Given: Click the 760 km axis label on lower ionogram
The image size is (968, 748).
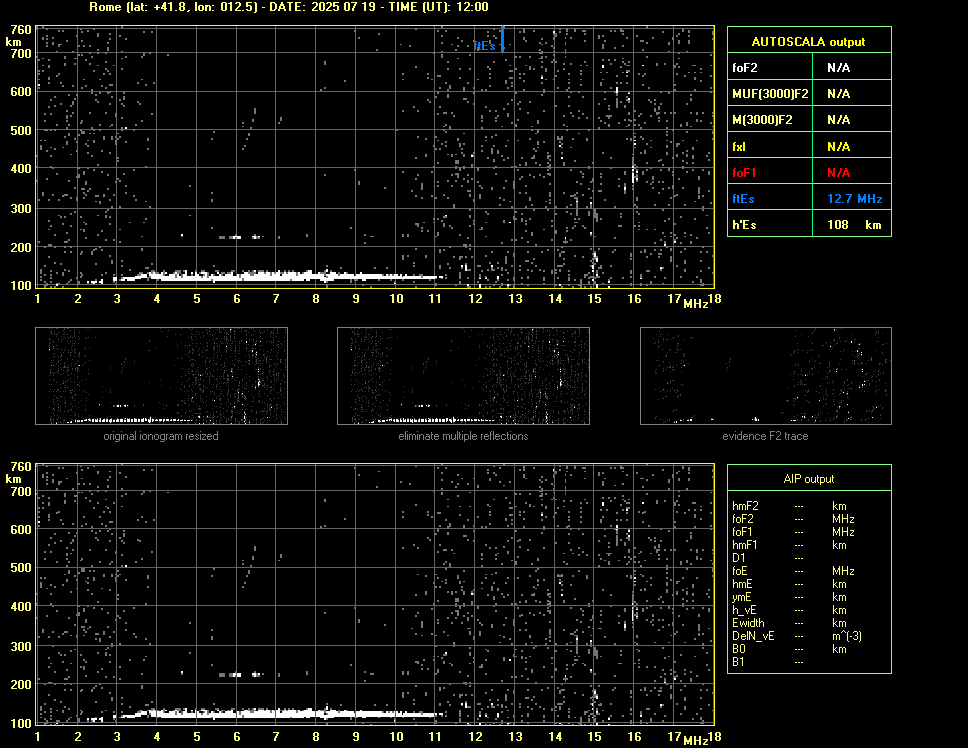Looking at the screenshot, I should (x=21, y=467).
